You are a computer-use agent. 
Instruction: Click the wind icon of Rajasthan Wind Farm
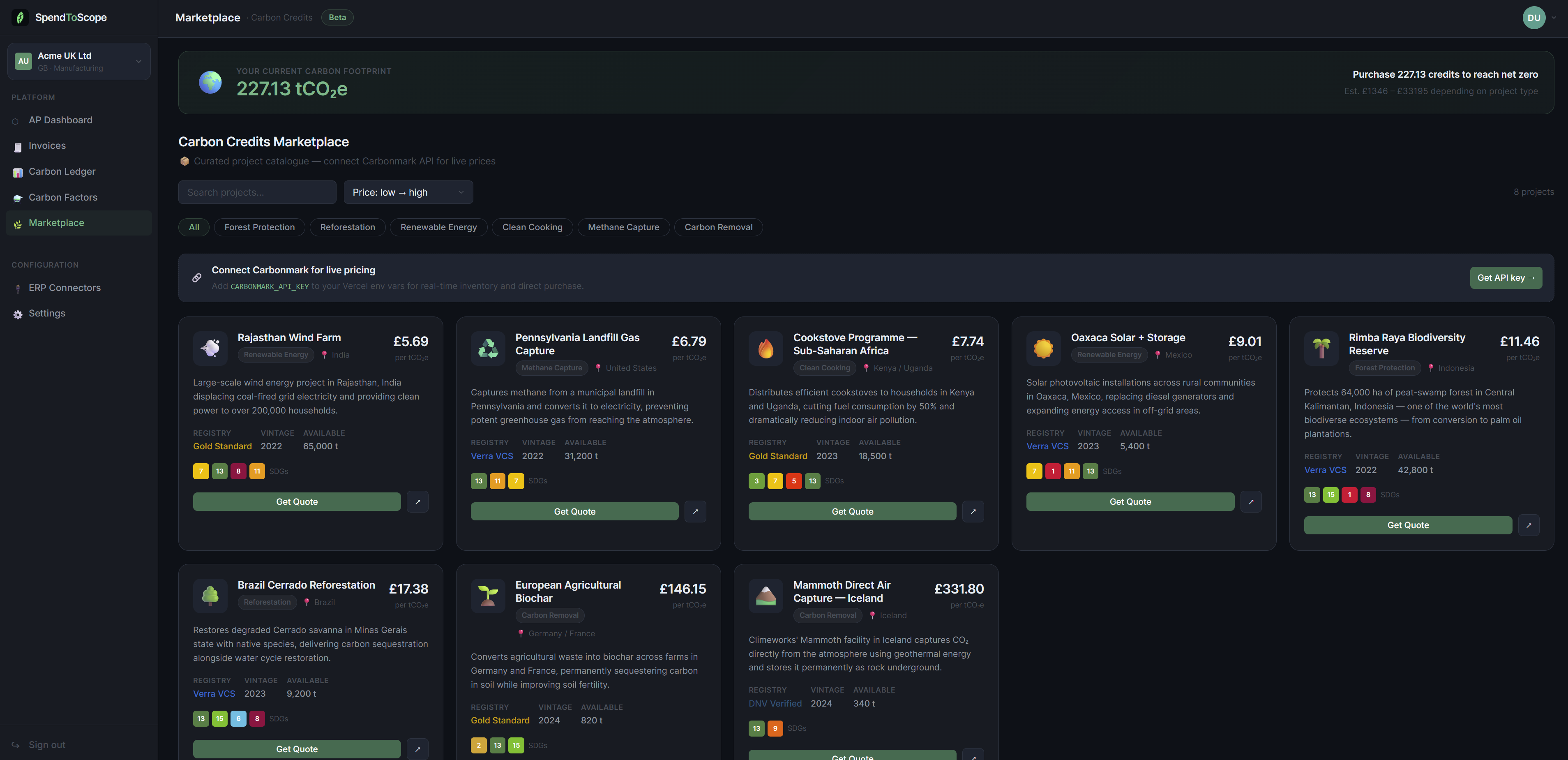click(x=210, y=348)
